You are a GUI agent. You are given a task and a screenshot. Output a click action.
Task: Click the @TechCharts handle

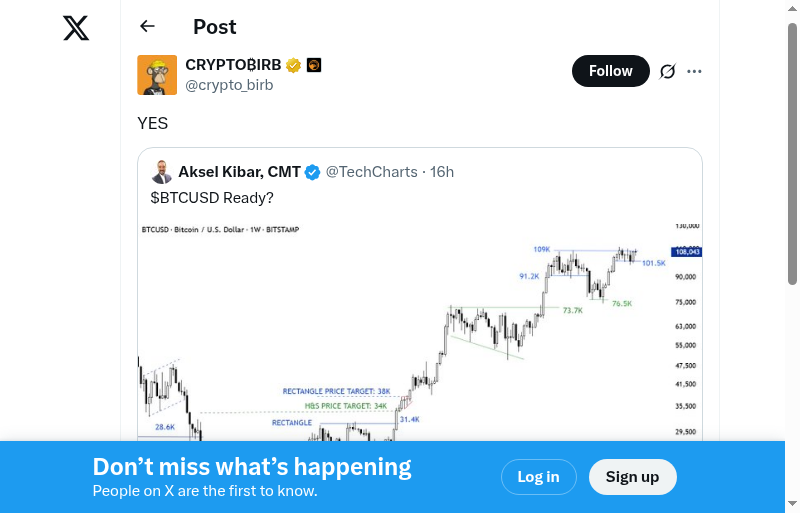[x=371, y=172]
